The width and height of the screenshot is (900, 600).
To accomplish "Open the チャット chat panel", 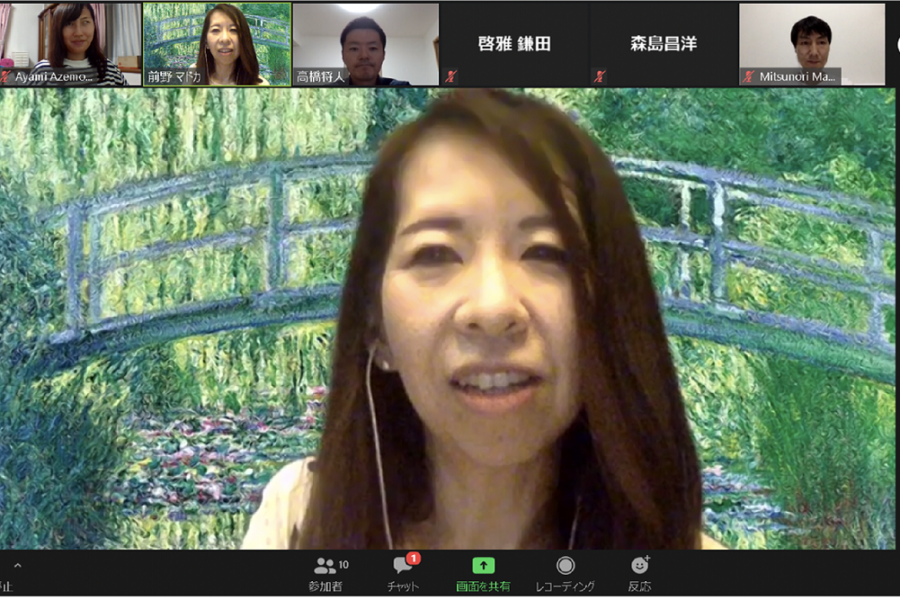I will click(x=404, y=574).
